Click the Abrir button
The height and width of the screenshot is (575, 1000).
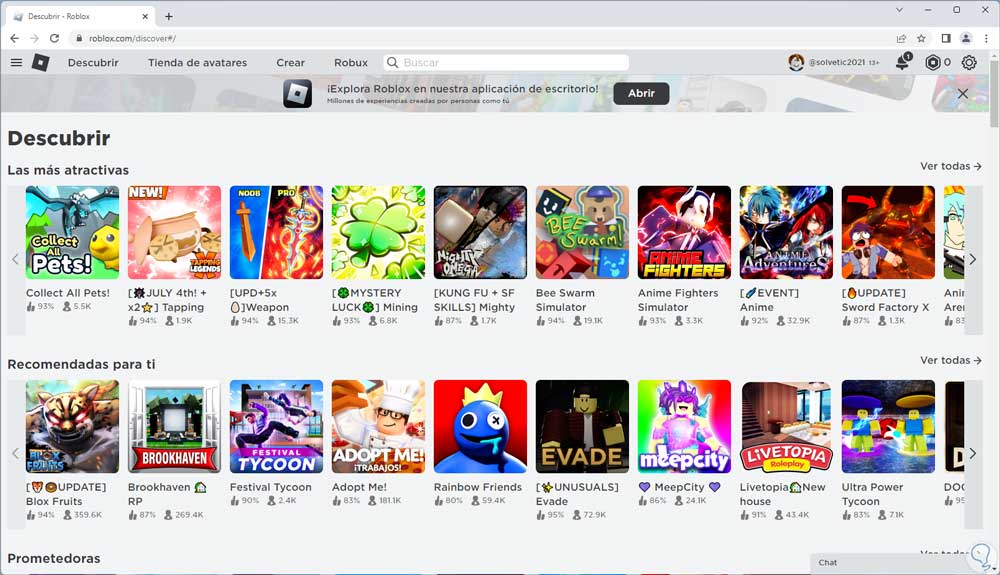pos(641,93)
